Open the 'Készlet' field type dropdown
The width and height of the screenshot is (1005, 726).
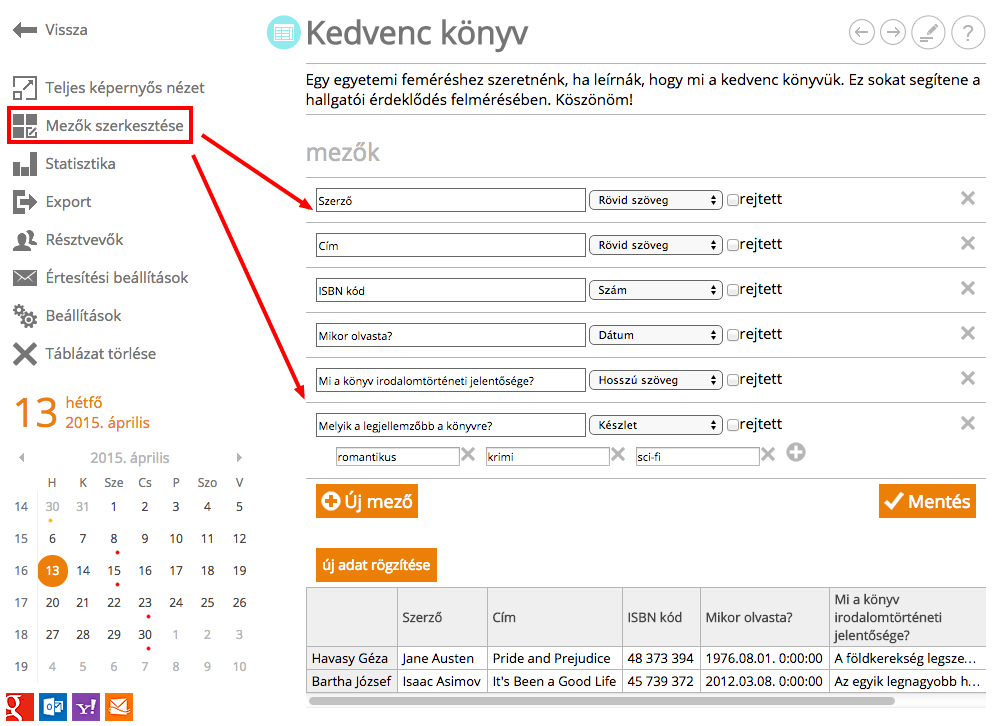coord(655,425)
